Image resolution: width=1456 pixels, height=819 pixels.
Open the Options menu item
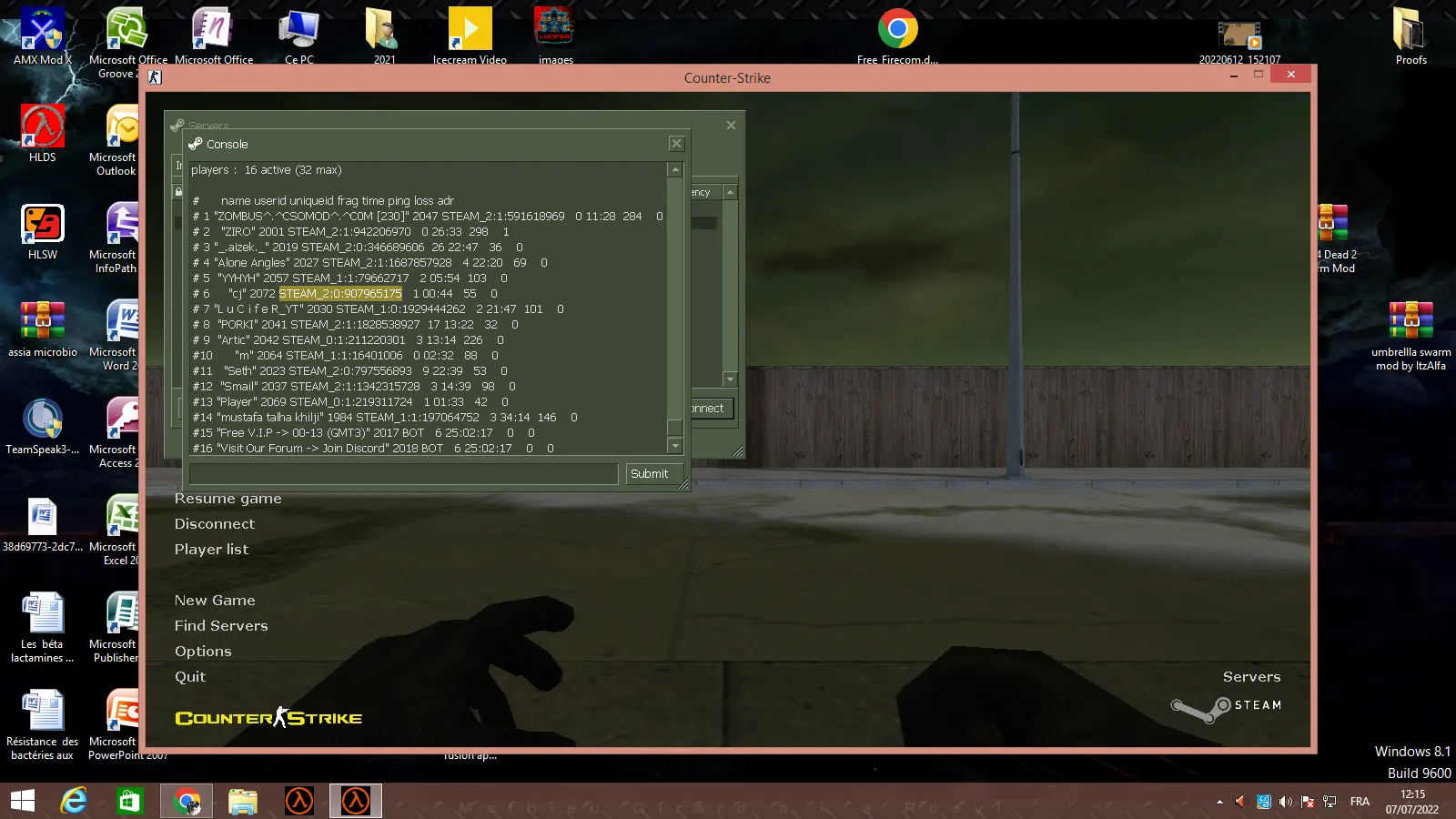(203, 652)
